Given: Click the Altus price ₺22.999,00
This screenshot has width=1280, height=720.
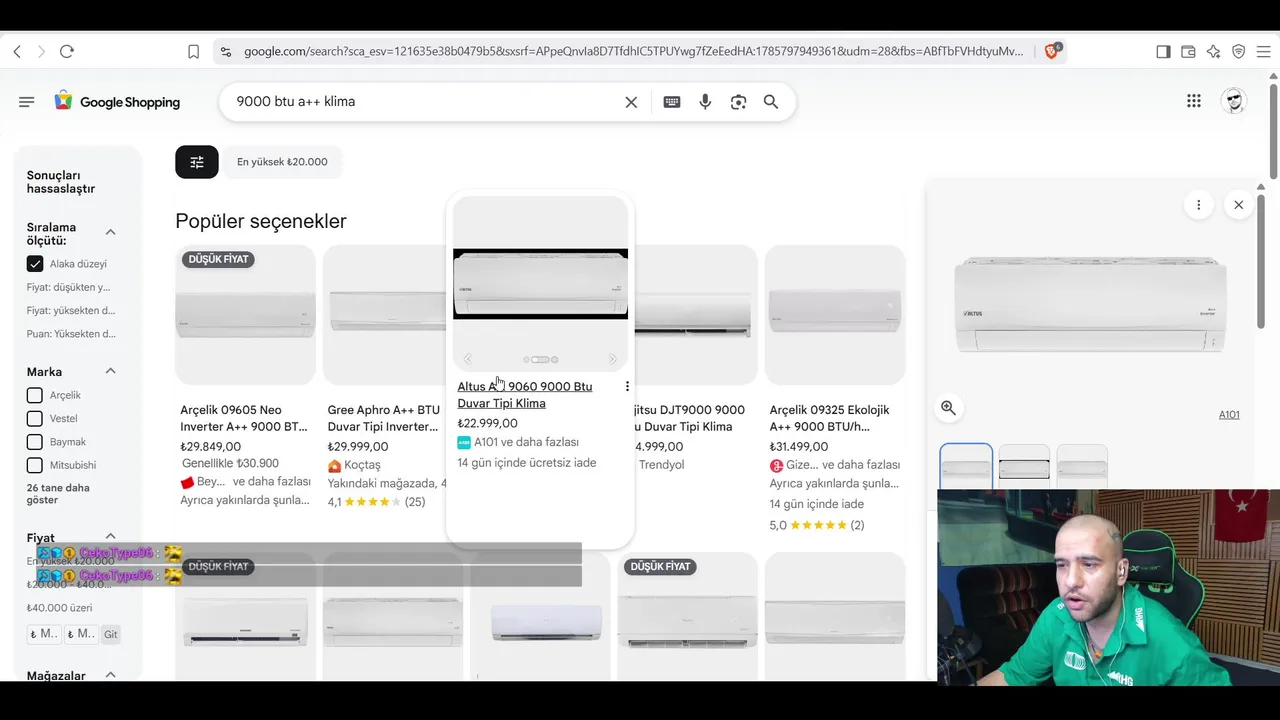Looking at the screenshot, I should coord(488,423).
